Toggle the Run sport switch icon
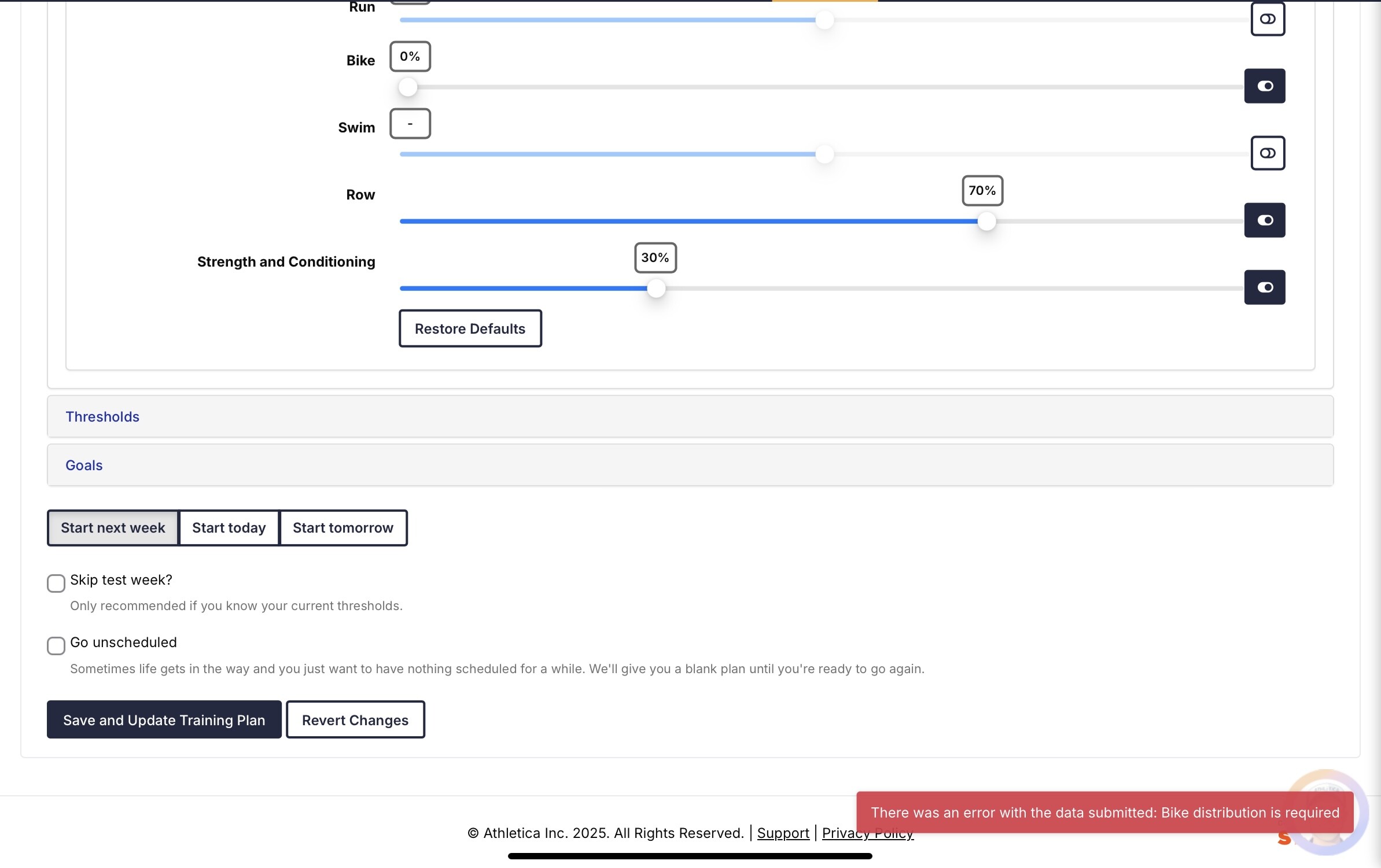 point(1267,19)
